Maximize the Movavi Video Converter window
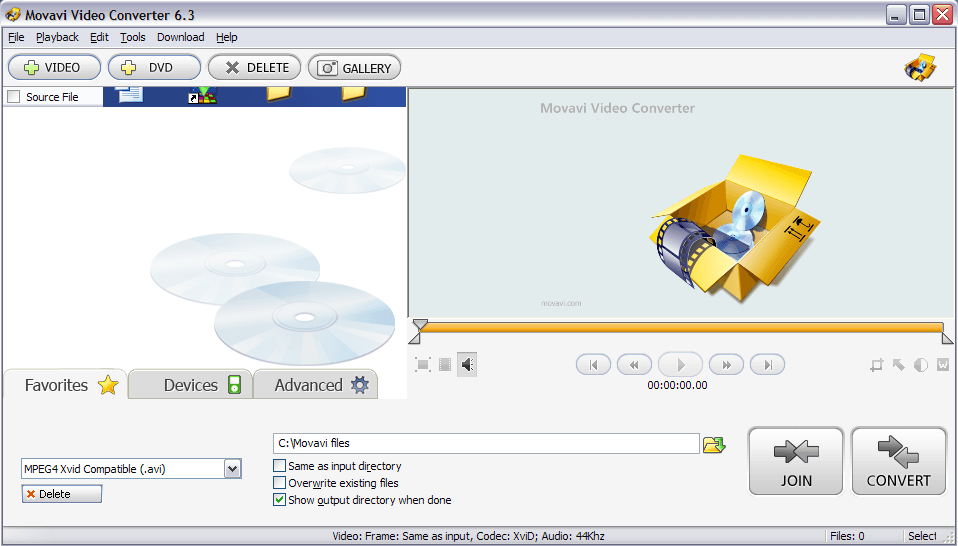 [919, 15]
